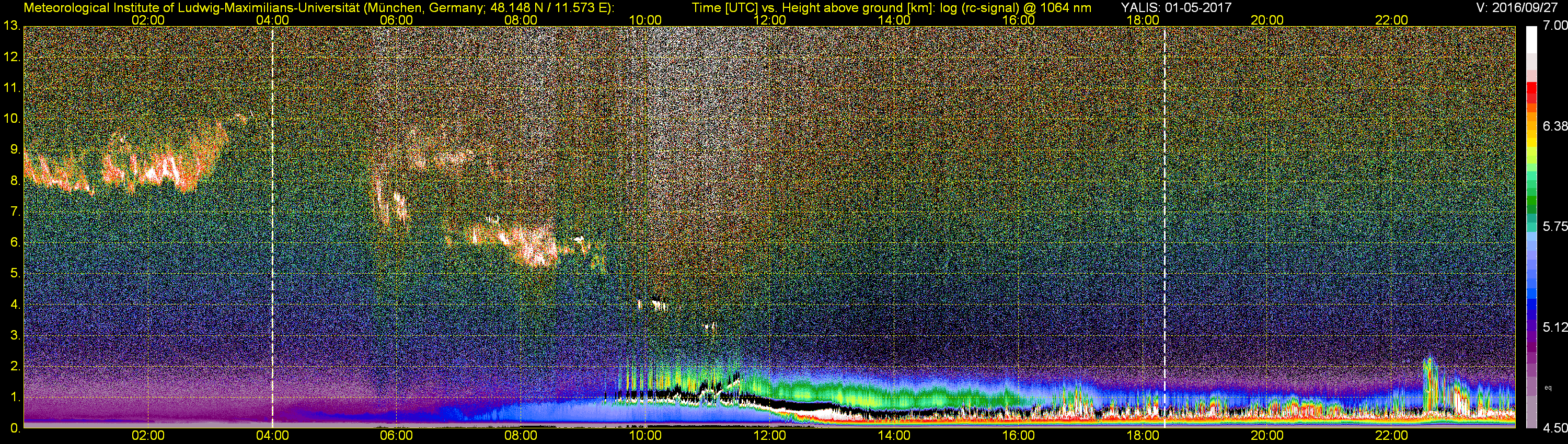Click the 4 km height axis label
The height and width of the screenshot is (444, 1568).
[15, 305]
